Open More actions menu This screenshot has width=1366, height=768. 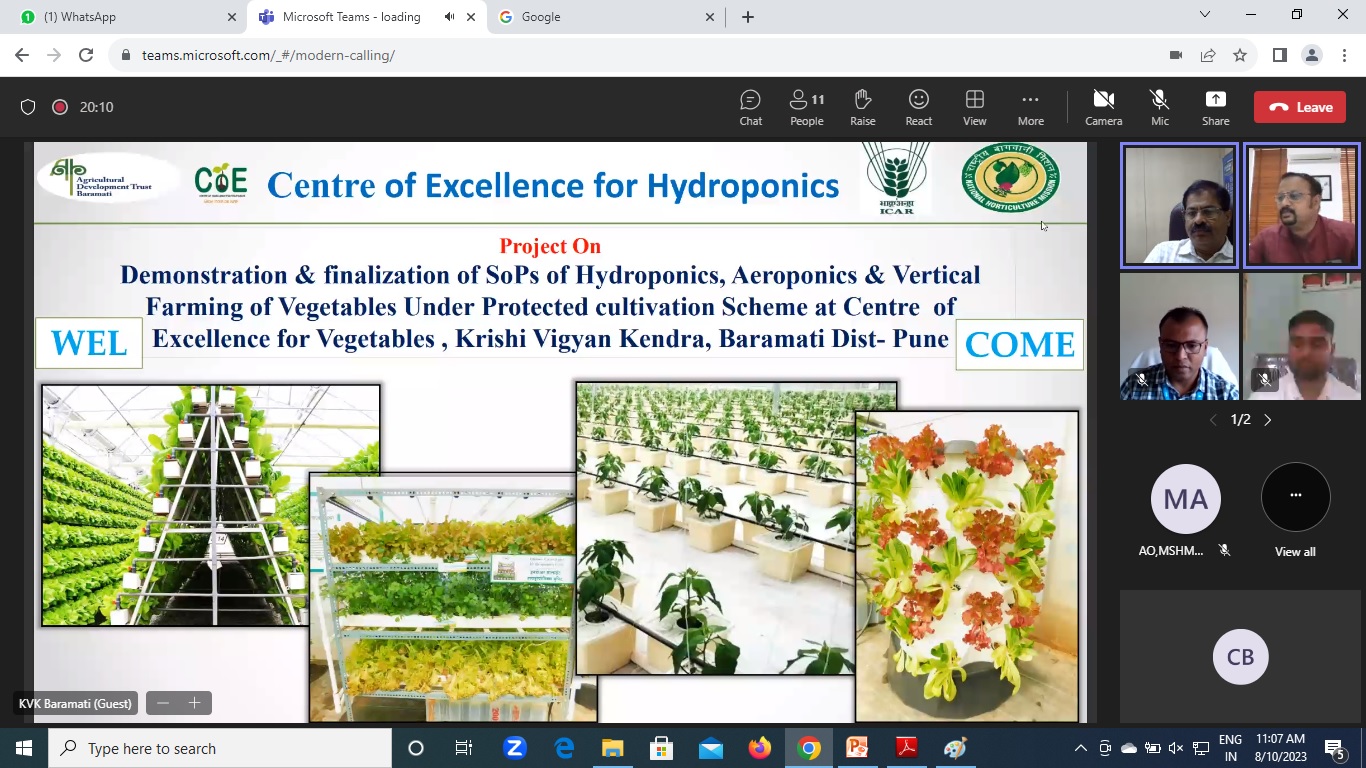coord(1030,107)
